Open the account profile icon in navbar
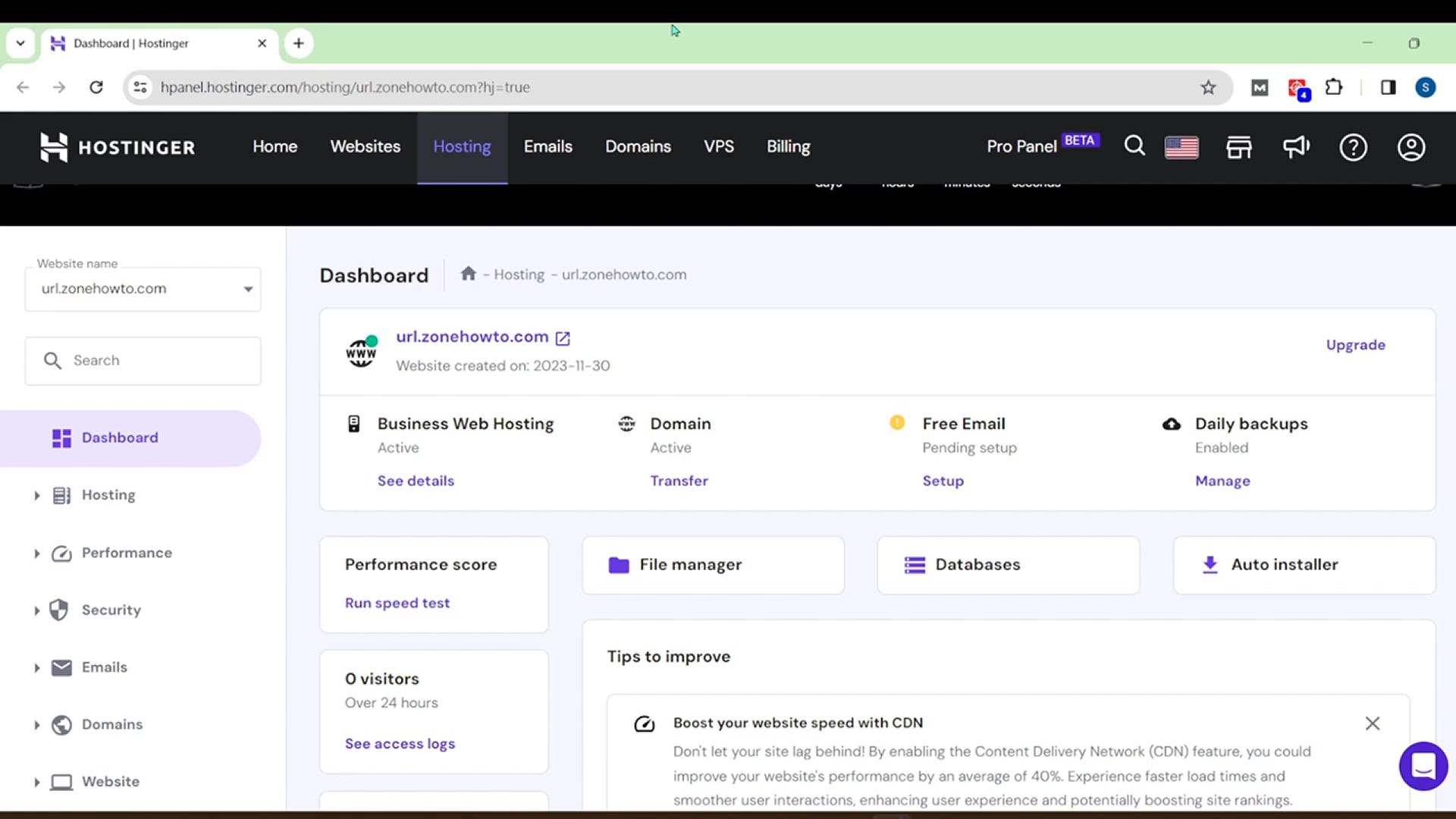Viewport: 1456px width, 819px height. [1411, 147]
